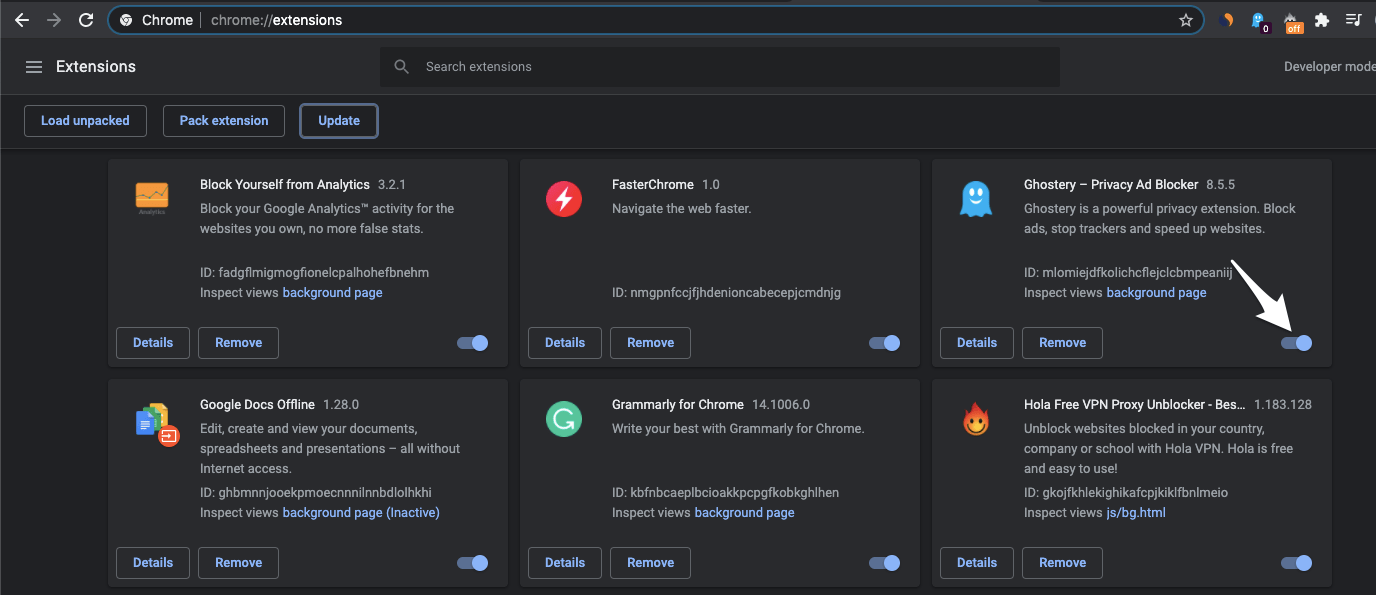Click the Grammarly green G icon
1376x595 pixels.
[x=564, y=419]
